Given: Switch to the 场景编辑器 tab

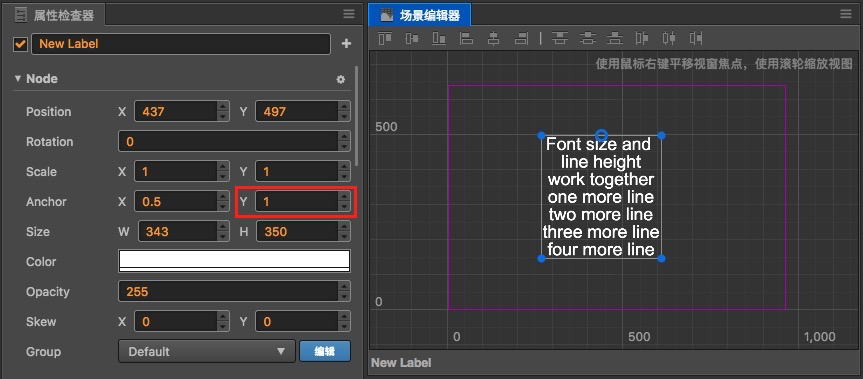Looking at the screenshot, I should tap(420, 15).
